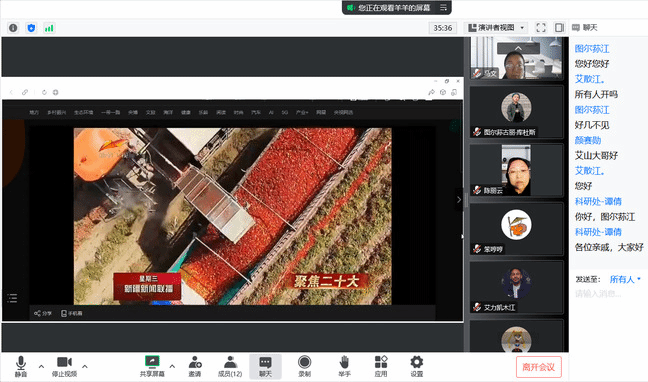Show the network signal status icon

click(x=49, y=28)
